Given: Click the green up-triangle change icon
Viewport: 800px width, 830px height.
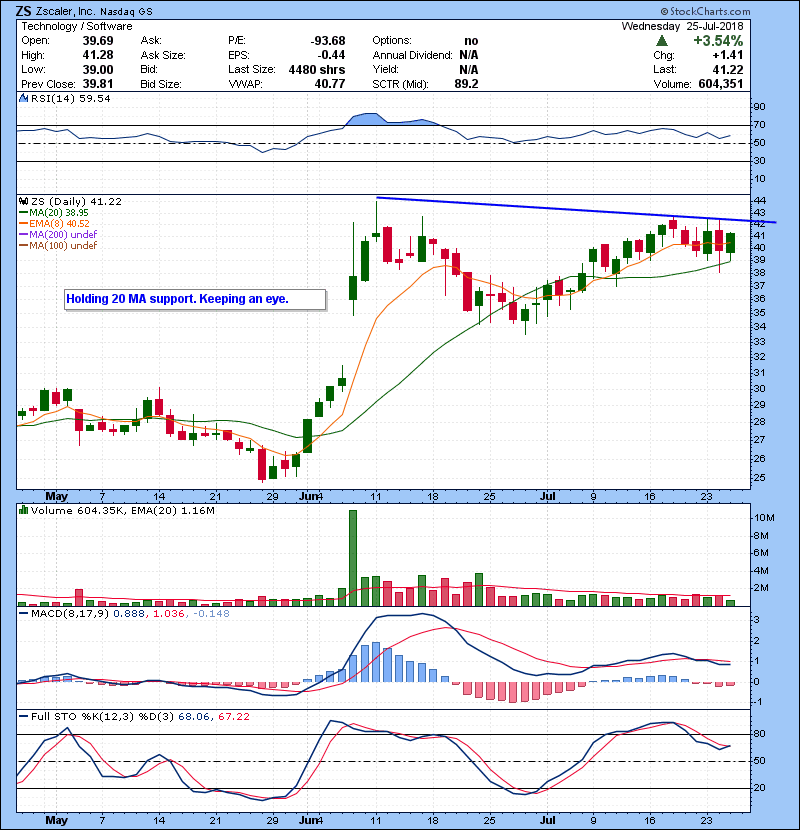Looking at the screenshot, I should click(662, 41).
